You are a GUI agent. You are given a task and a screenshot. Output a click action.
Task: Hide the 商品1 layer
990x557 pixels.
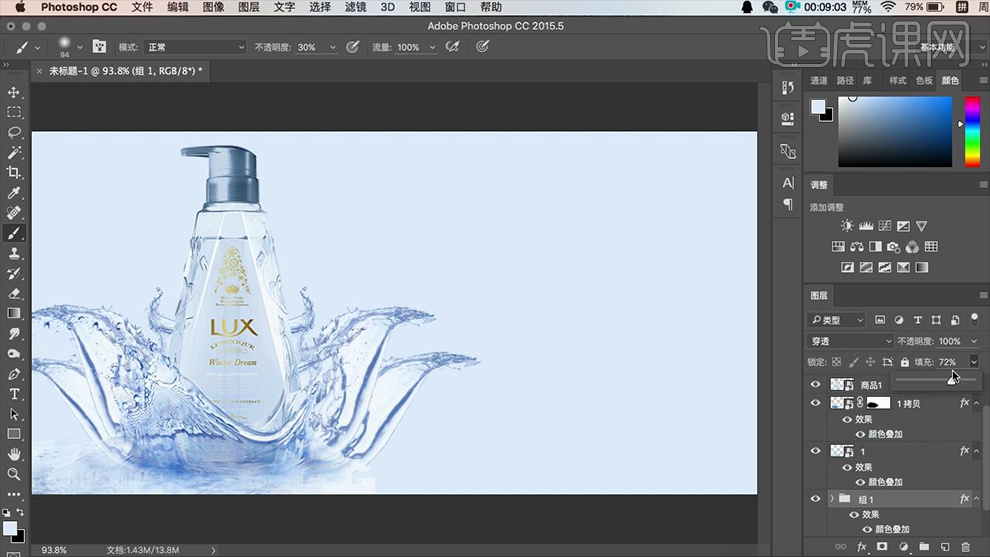(816, 385)
